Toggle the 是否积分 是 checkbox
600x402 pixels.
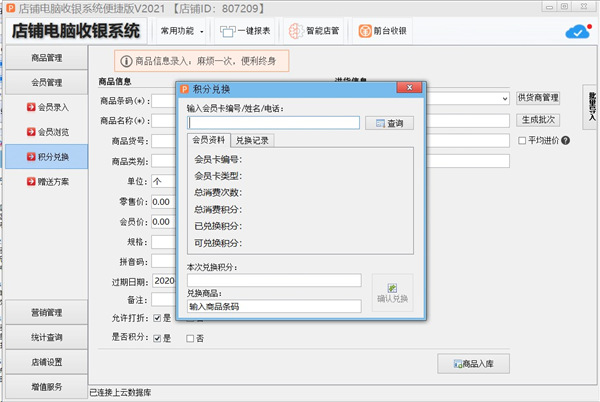(155, 338)
